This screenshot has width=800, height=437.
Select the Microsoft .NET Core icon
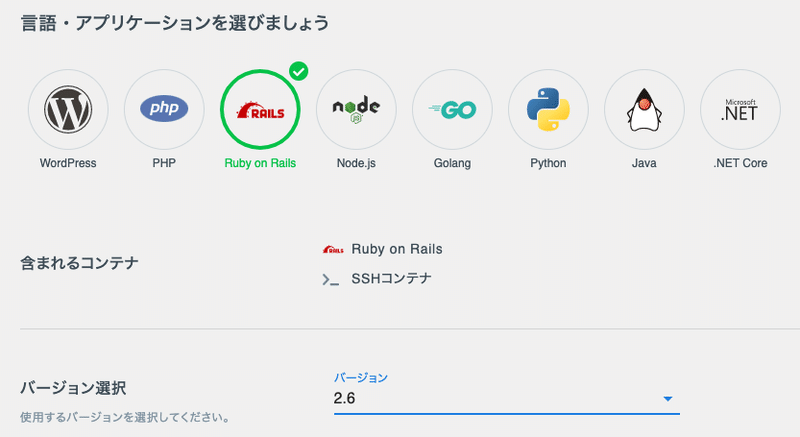tap(740, 110)
